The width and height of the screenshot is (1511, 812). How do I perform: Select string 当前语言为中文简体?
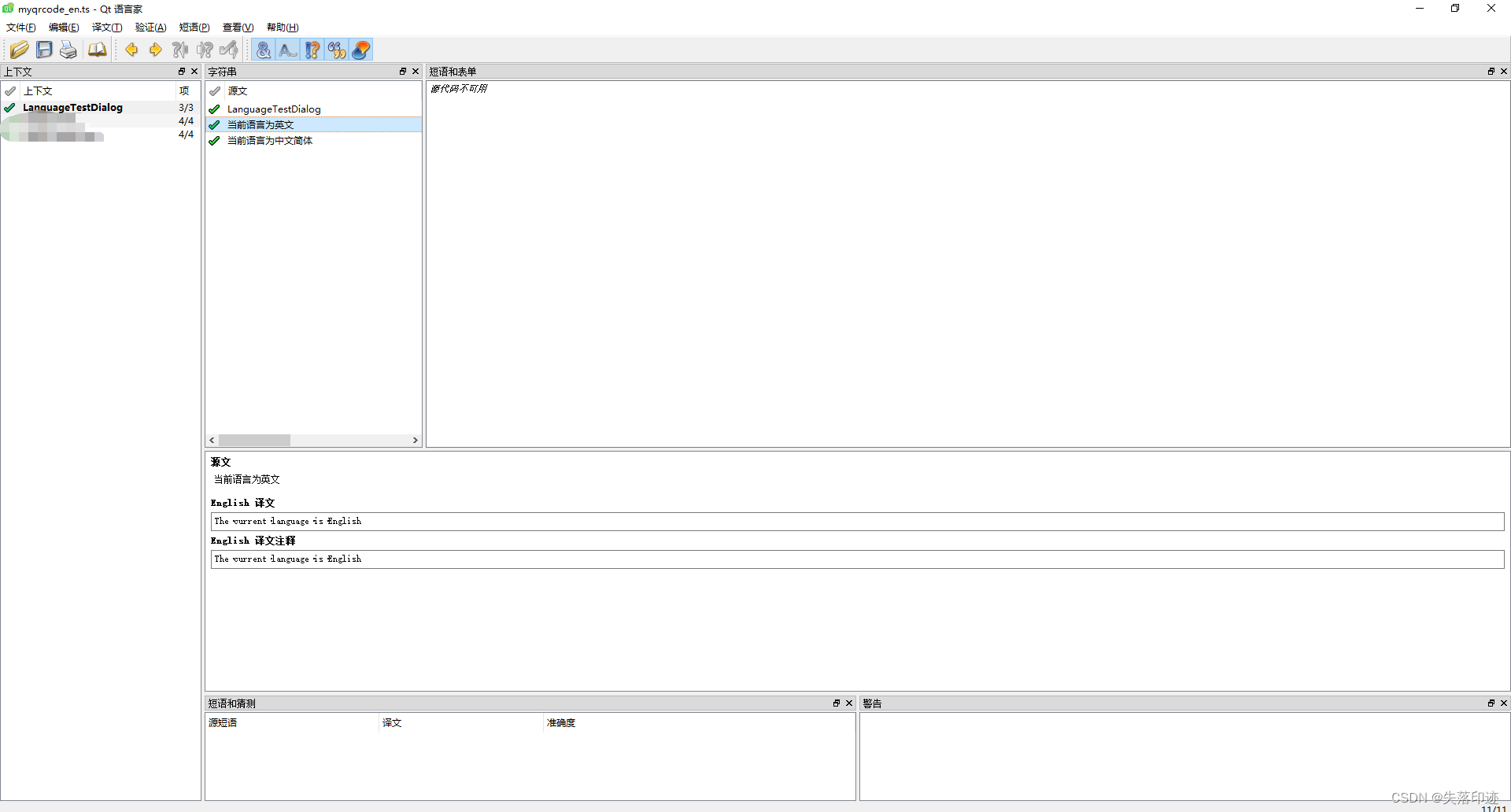tap(313, 141)
